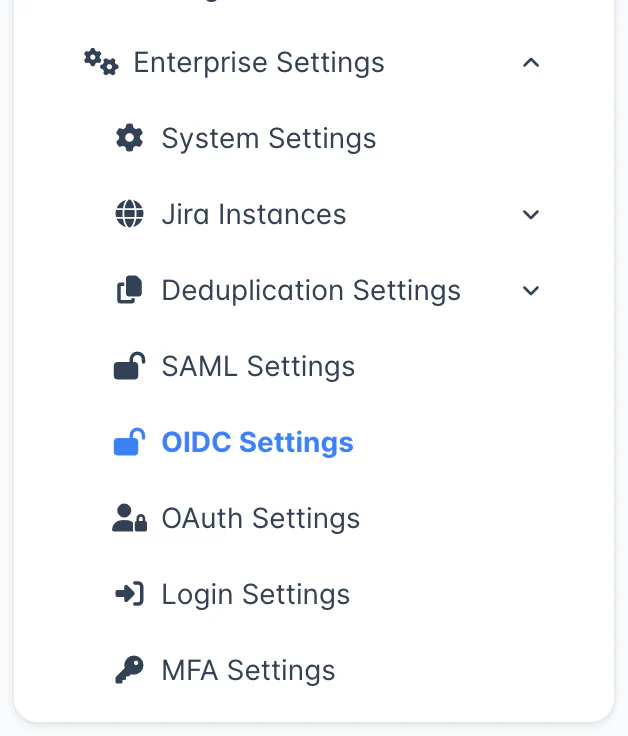
Task: Click the sign-in arrow icon beside Login Settings
Action: [129, 594]
